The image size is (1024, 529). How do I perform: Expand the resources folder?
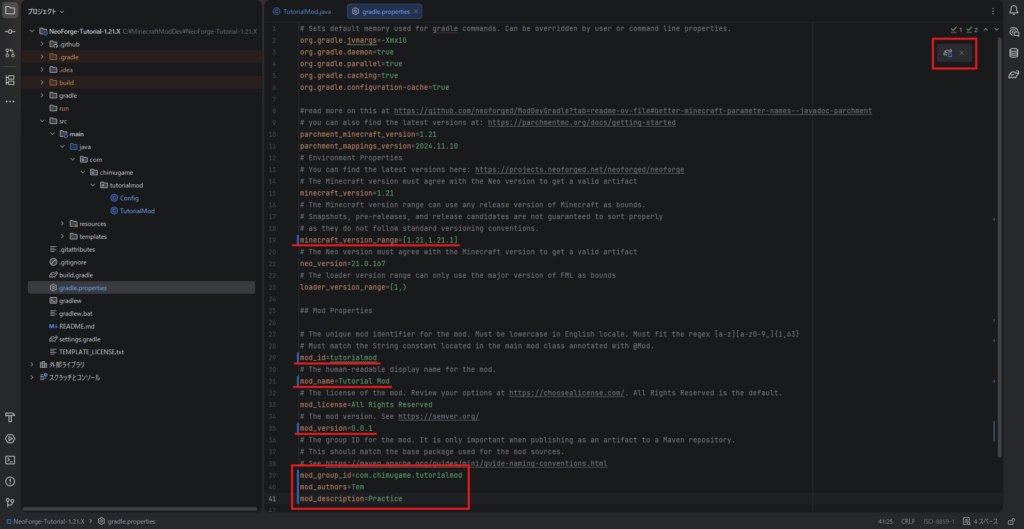click(x=62, y=223)
